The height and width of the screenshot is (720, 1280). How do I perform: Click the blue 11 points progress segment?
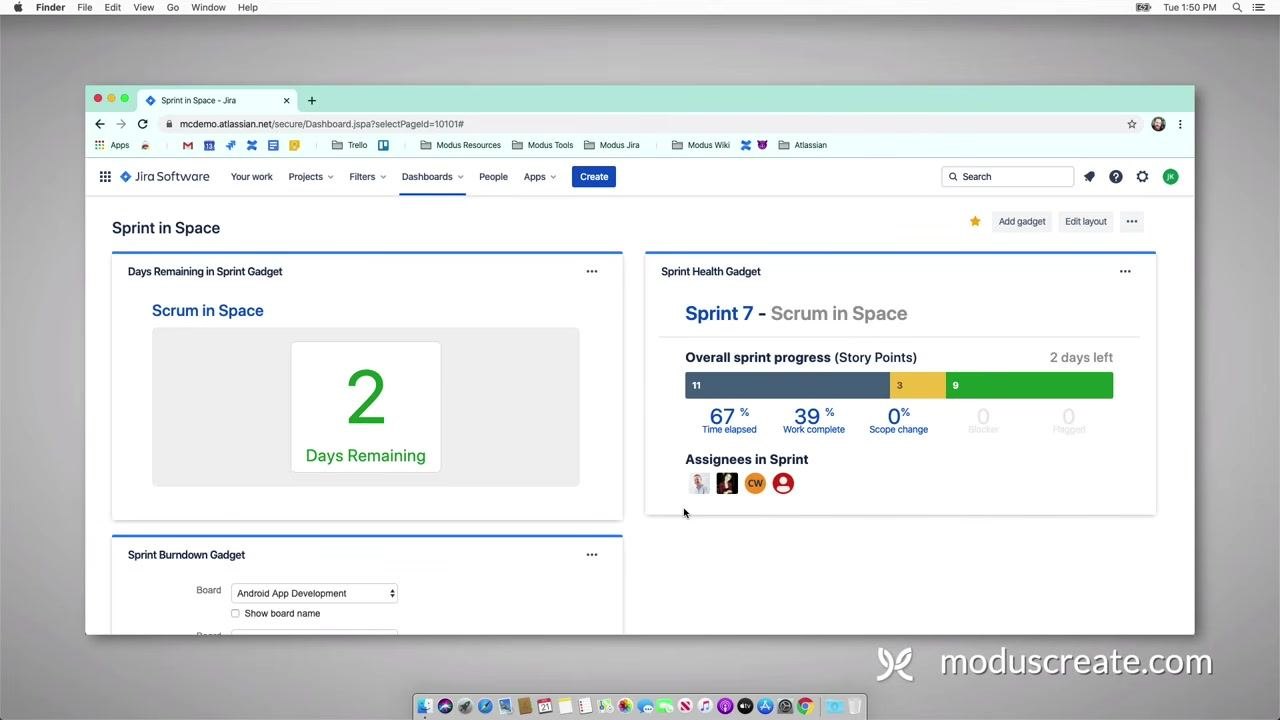787,385
